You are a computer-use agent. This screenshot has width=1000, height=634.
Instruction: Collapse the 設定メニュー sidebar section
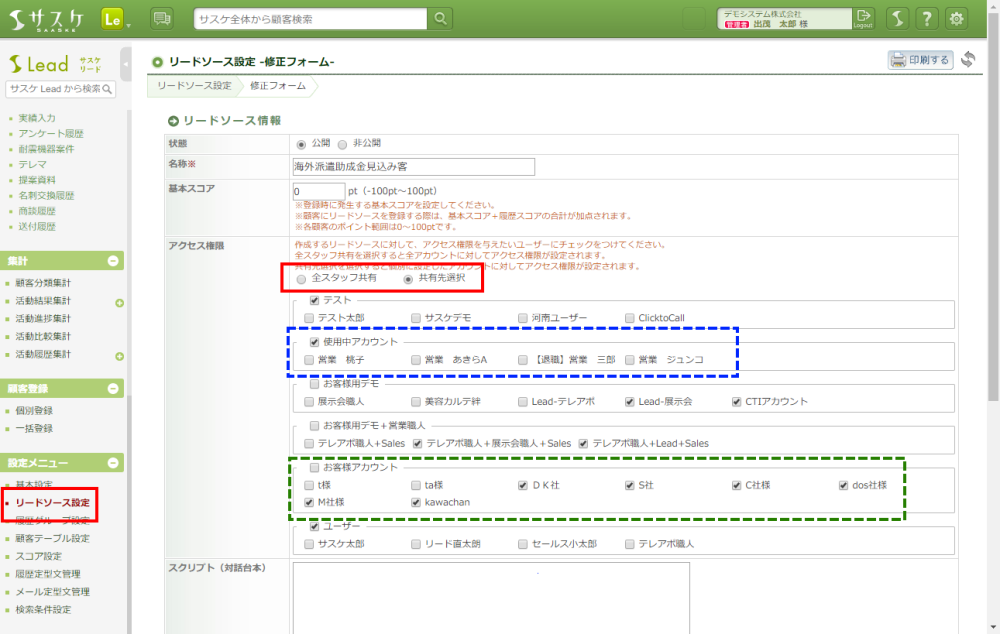pos(113,463)
